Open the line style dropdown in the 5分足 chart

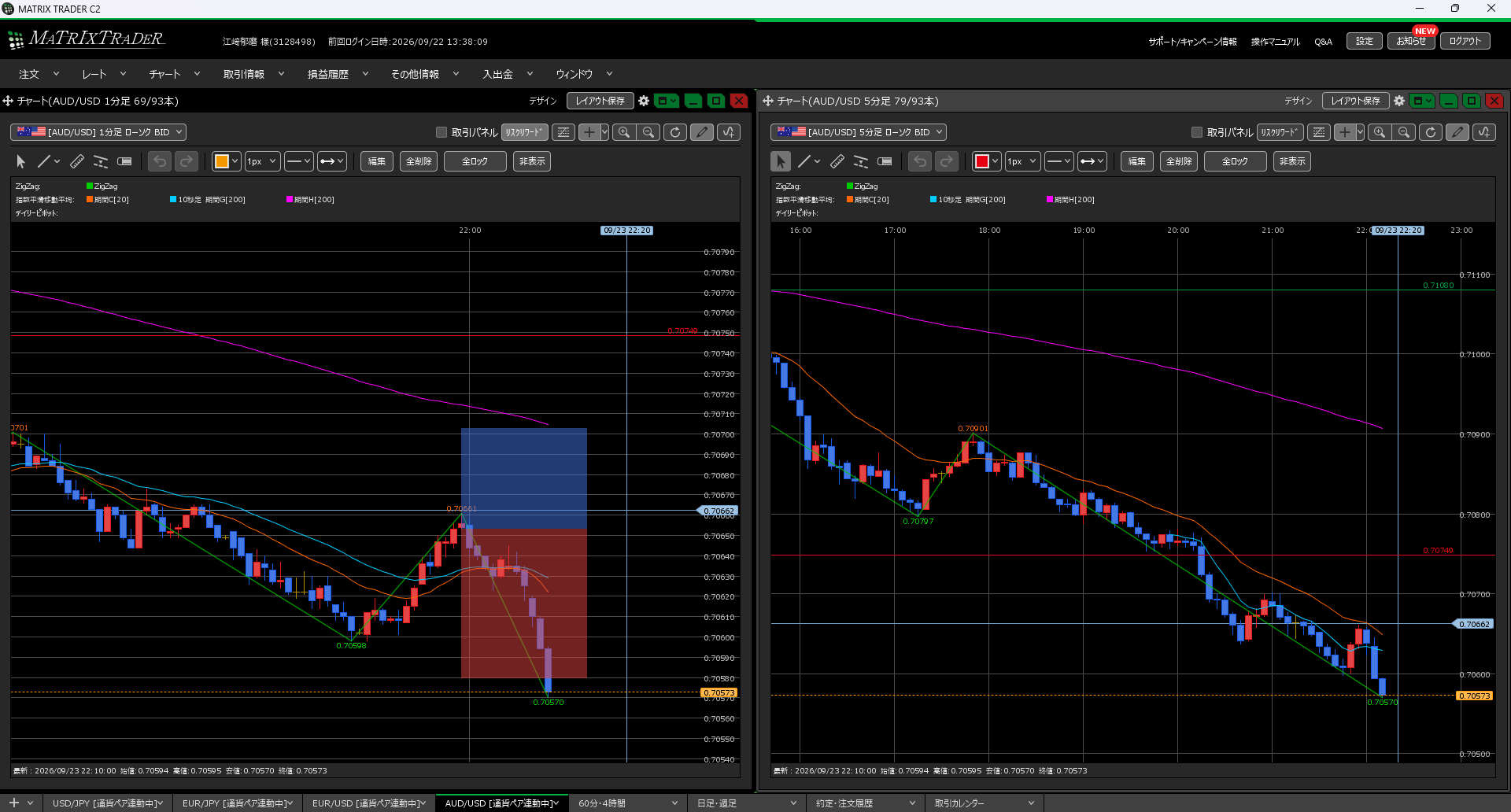(1058, 161)
